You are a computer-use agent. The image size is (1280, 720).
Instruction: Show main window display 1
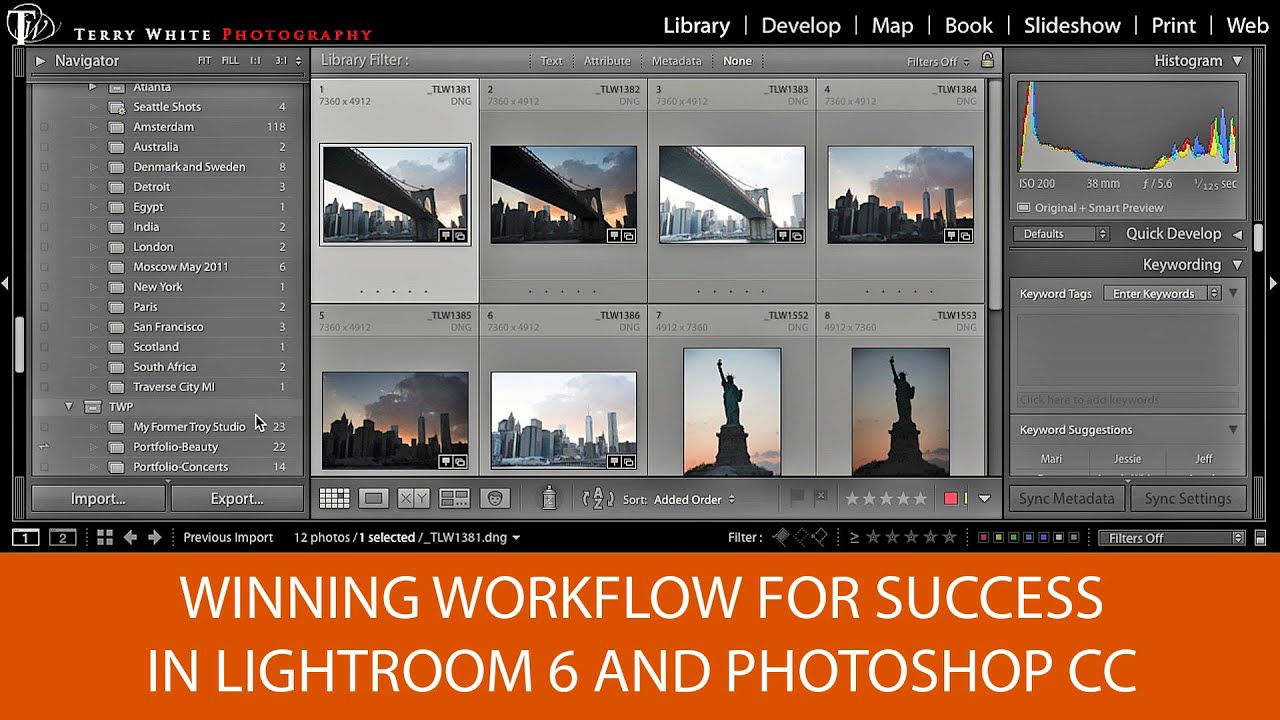25,538
